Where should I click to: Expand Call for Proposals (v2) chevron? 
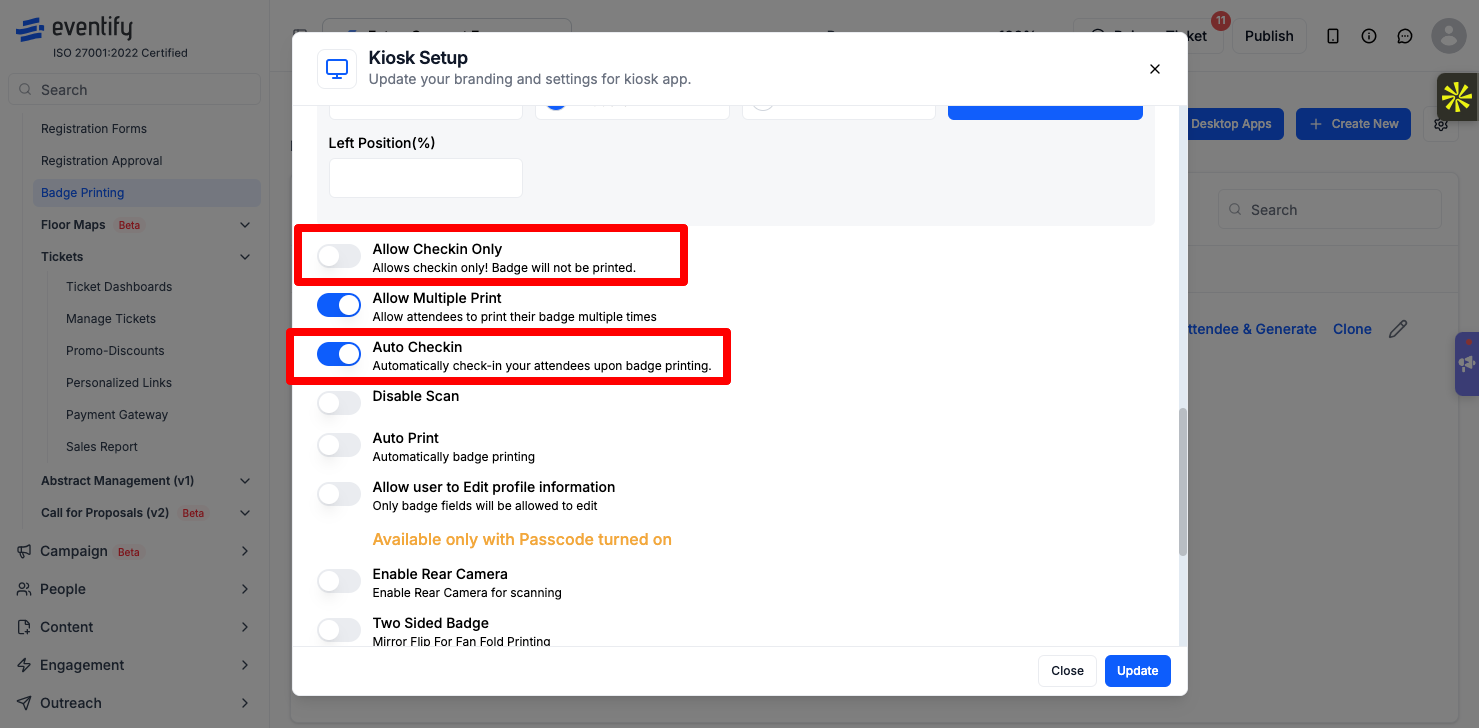tap(245, 513)
